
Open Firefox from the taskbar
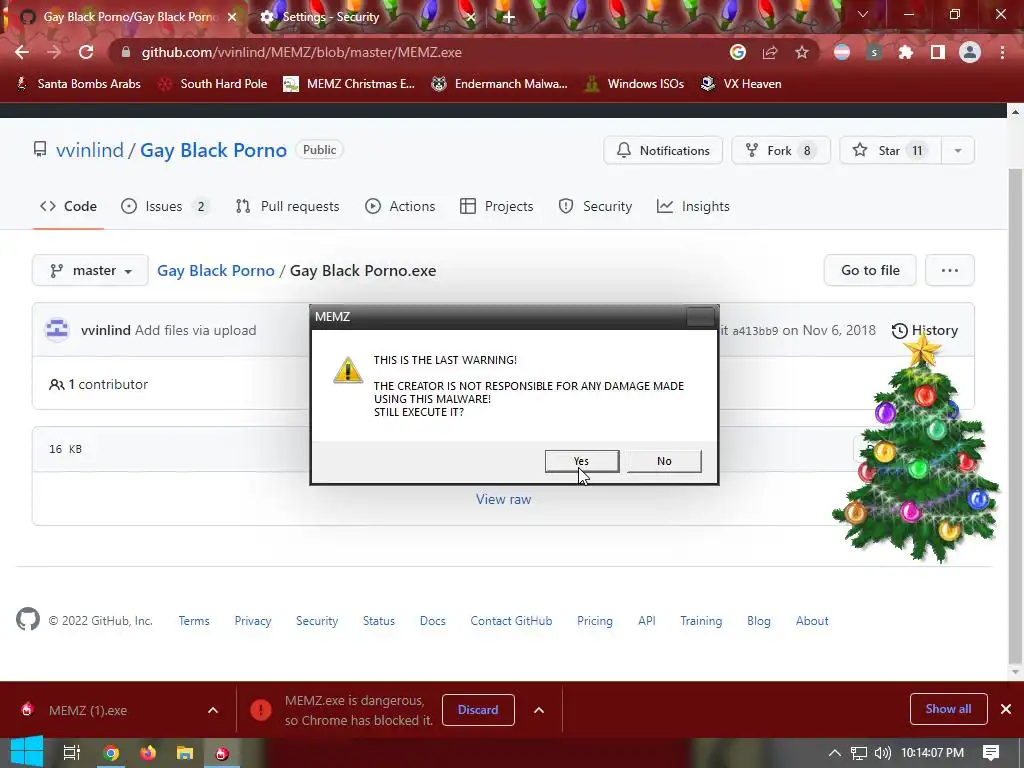tap(148, 753)
